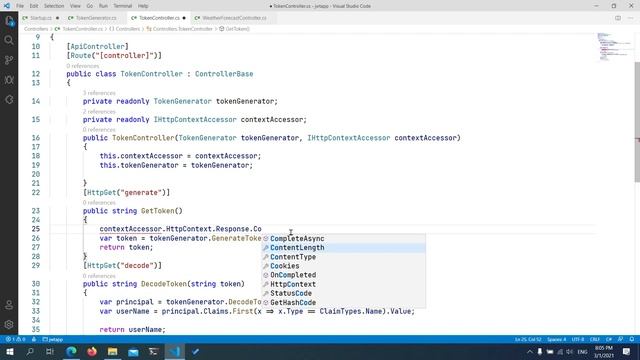Open the Selection menu
Viewport: 640px width, 360px height.
point(54,6)
